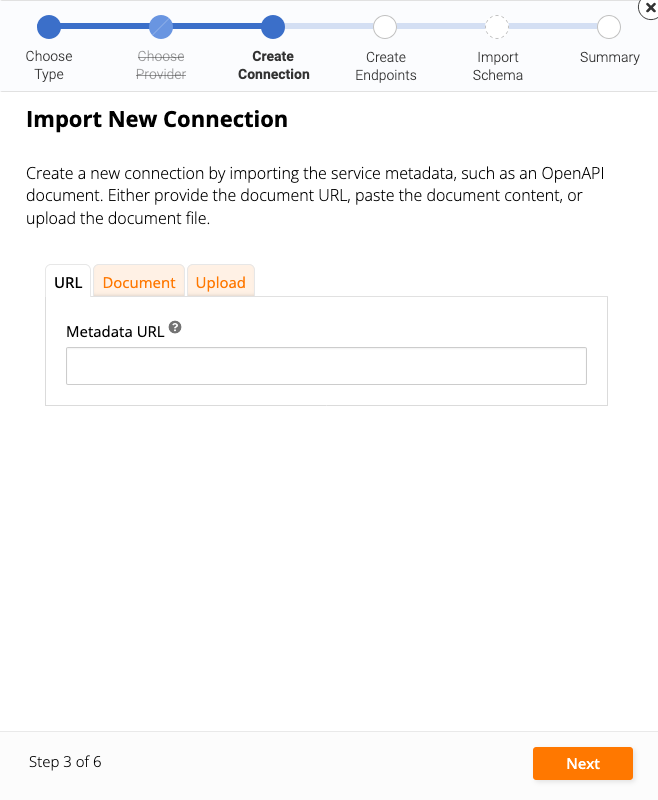The height and width of the screenshot is (800, 658).
Task: Click the Choose Type step circle
Action: pos(49,27)
